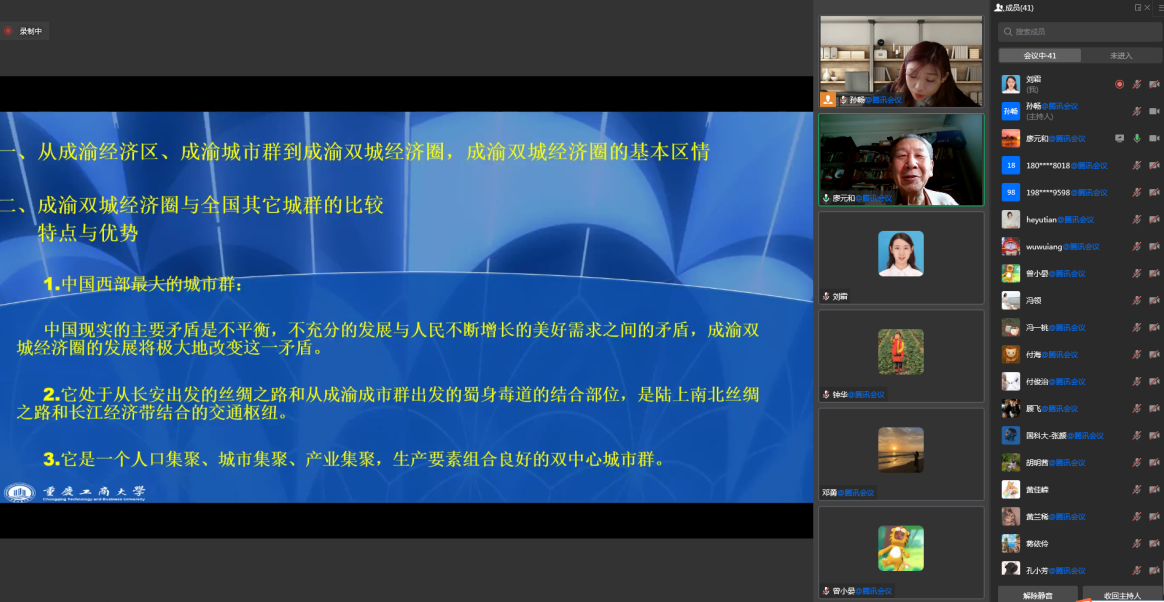This screenshot has height=602, width=1164.
Task: Switch to the 会议中·41 tab
Action: point(1039,55)
